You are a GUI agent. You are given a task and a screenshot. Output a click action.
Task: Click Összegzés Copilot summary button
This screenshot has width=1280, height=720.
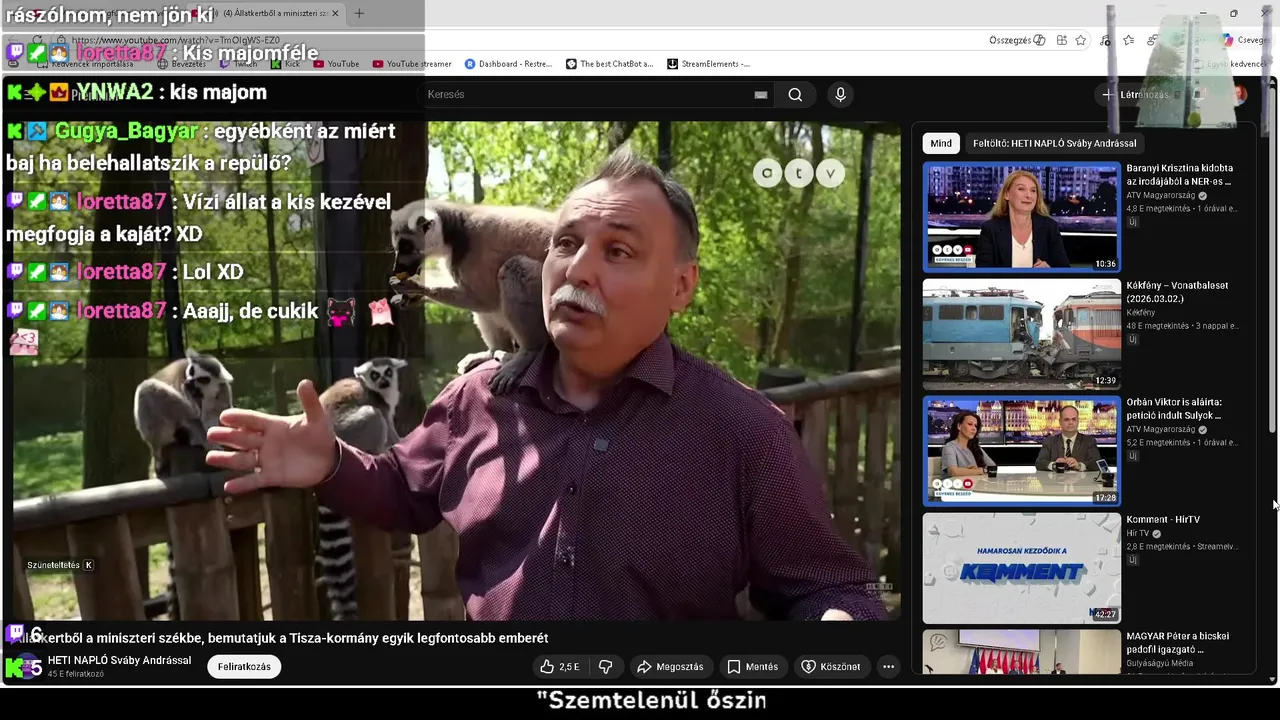[x=1017, y=40]
